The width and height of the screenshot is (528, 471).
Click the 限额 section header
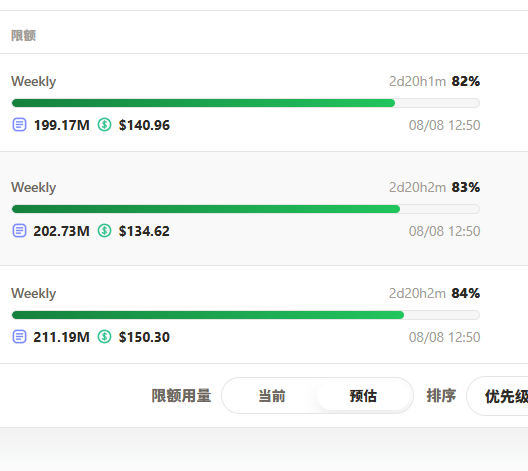coord(23,35)
